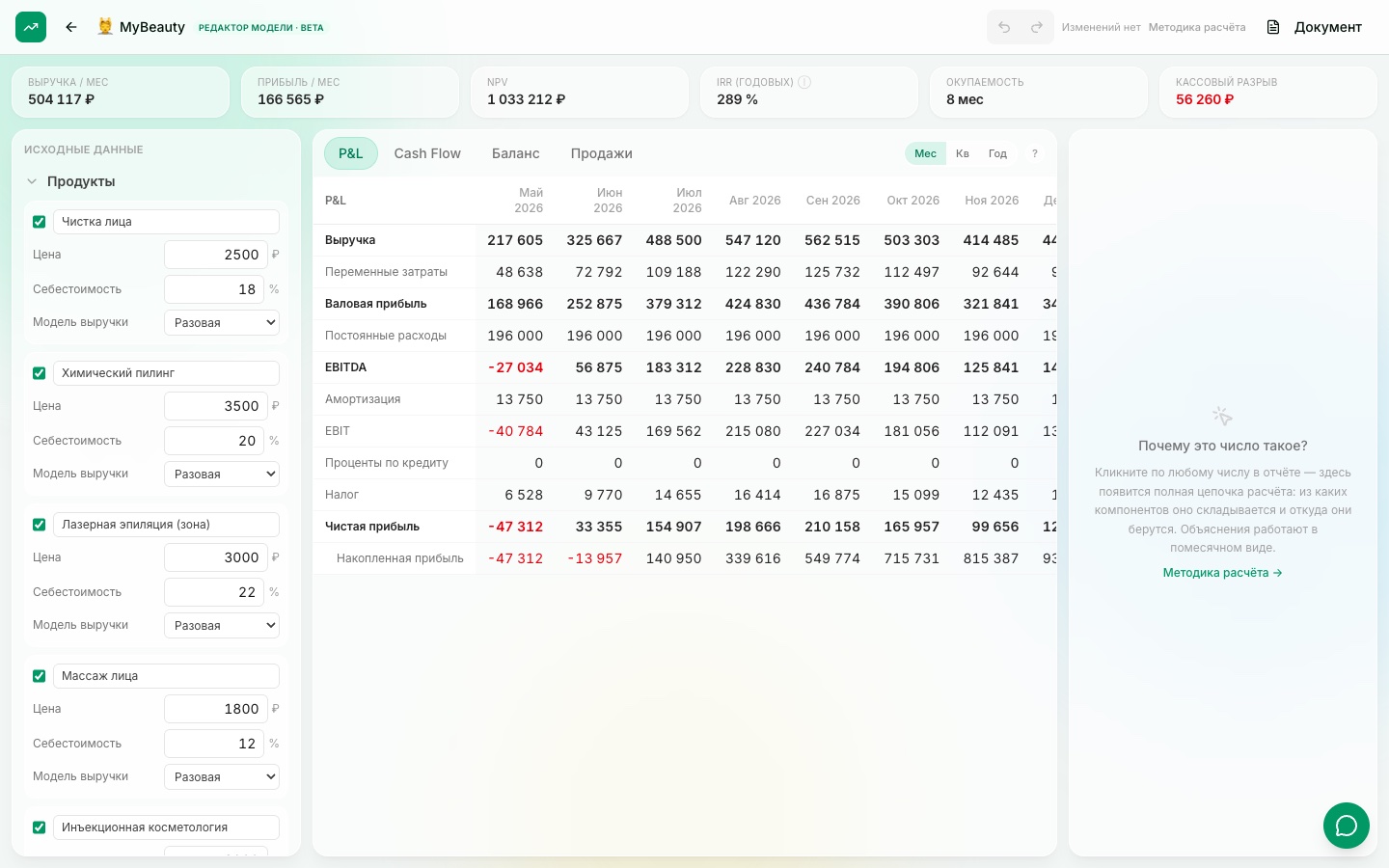Select the Год period toggle
This screenshot has height=868, width=1389.
coord(998,153)
